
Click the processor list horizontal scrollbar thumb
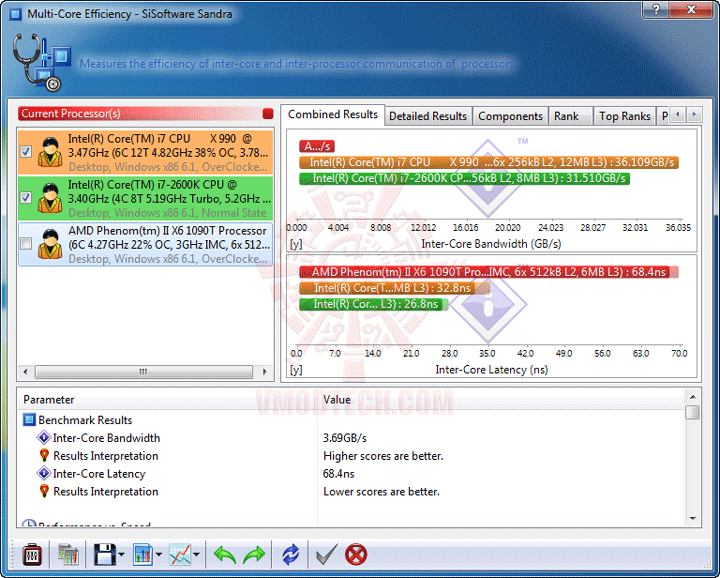[x=144, y=371]
